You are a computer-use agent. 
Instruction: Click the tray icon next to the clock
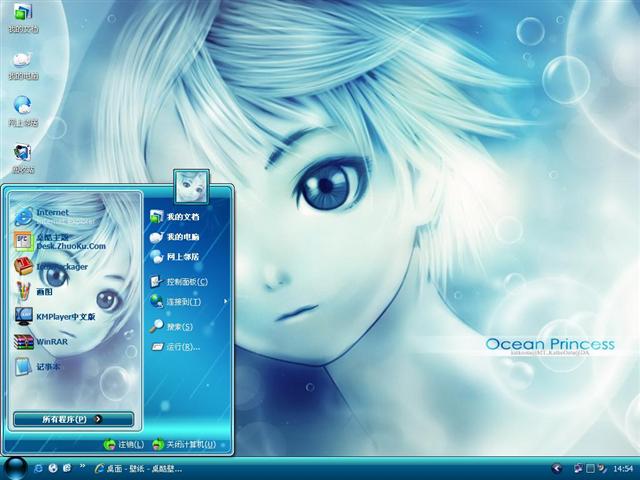[602, 468]
